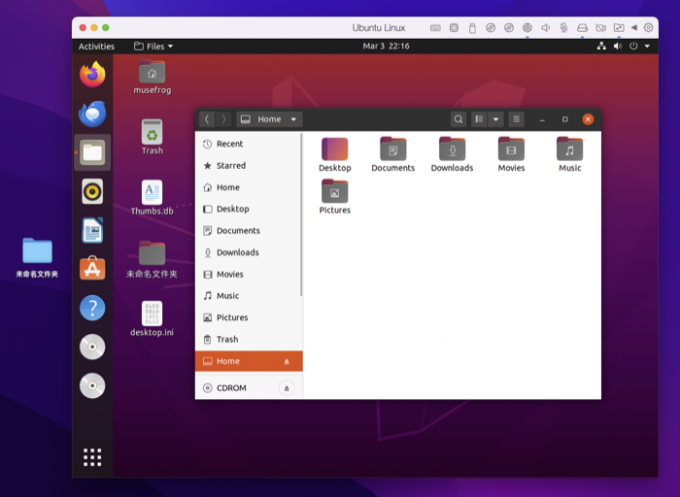Select Pictures in the Files sidebar
The width and height of the screenshot is (680, 497).
pyautogui.click(x=248, y=317)
